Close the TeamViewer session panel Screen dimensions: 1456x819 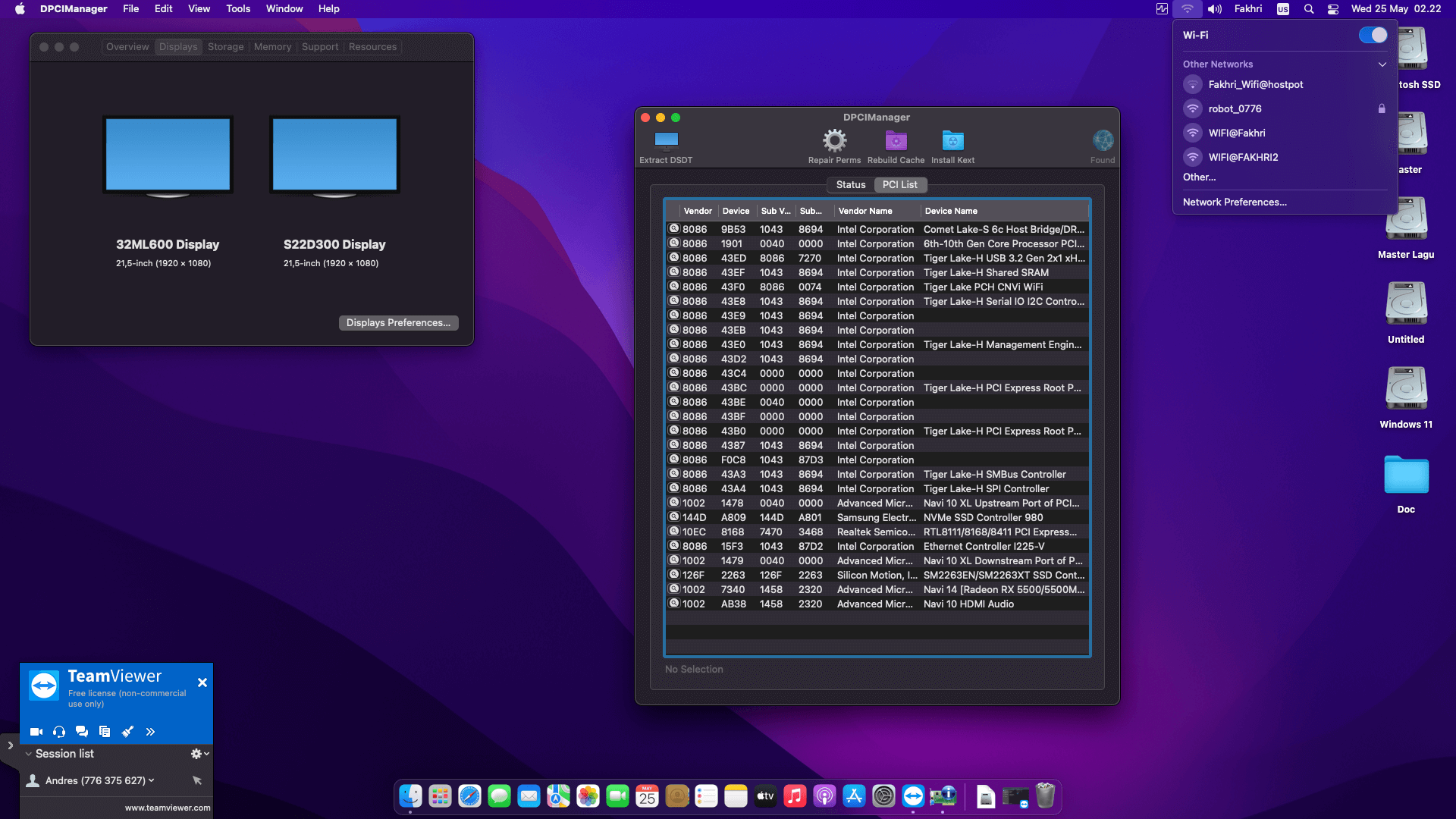(x=202, y=682)
